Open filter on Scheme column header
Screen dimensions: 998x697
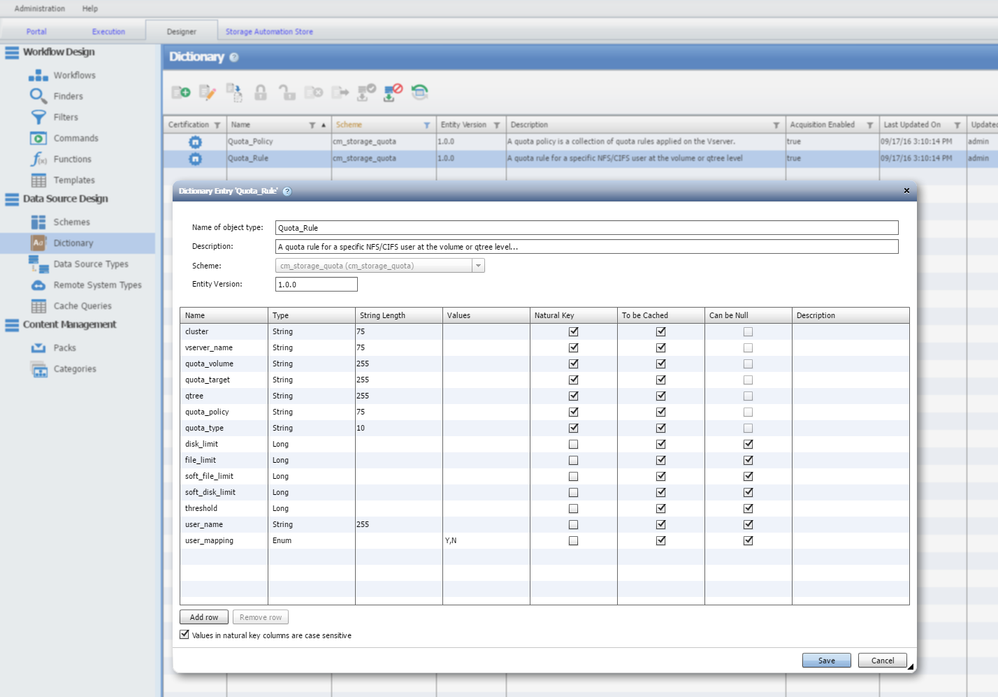pos(427,126)
